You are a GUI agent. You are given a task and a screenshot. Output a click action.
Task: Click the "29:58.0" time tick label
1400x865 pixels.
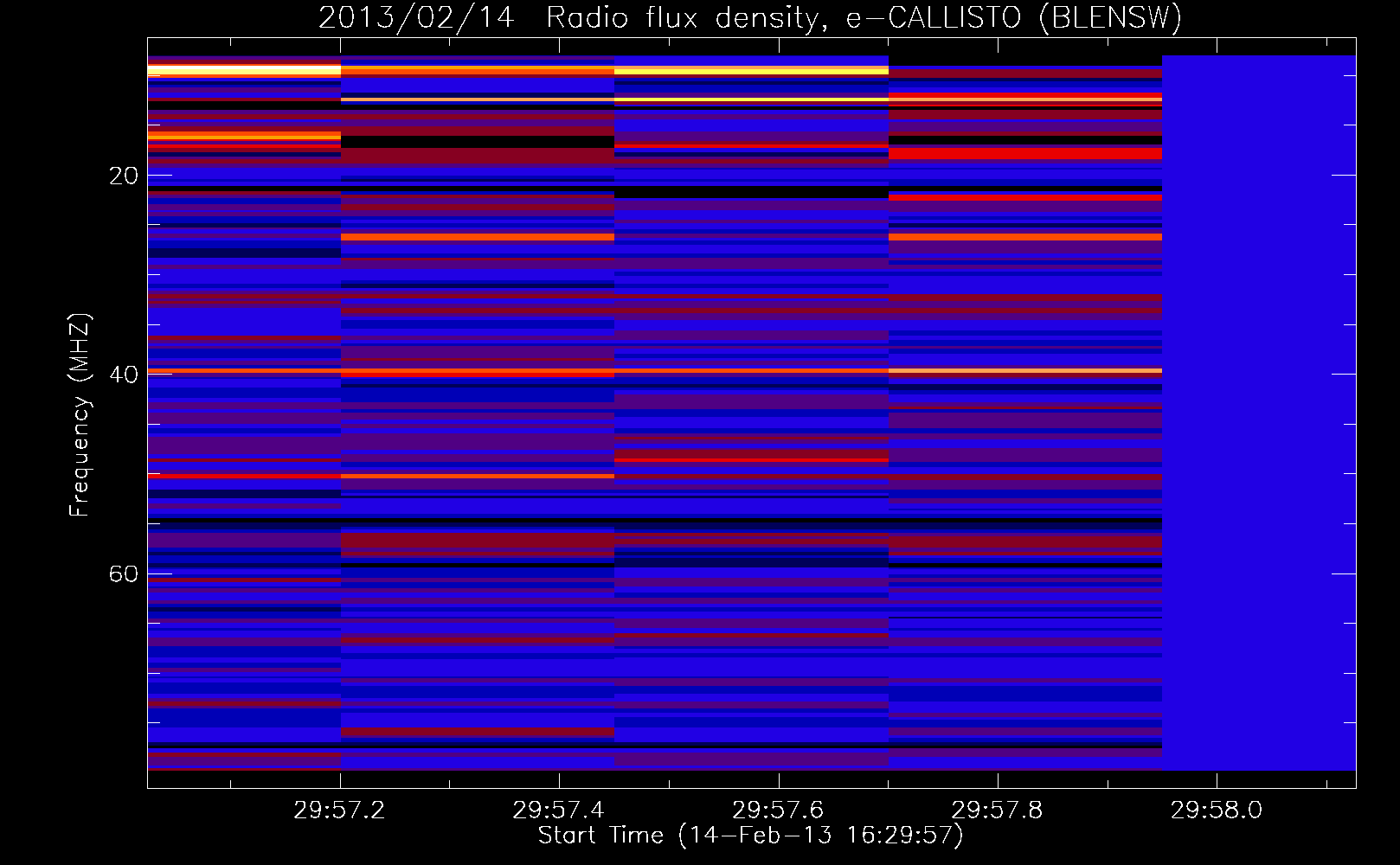tap(1217, 811)
